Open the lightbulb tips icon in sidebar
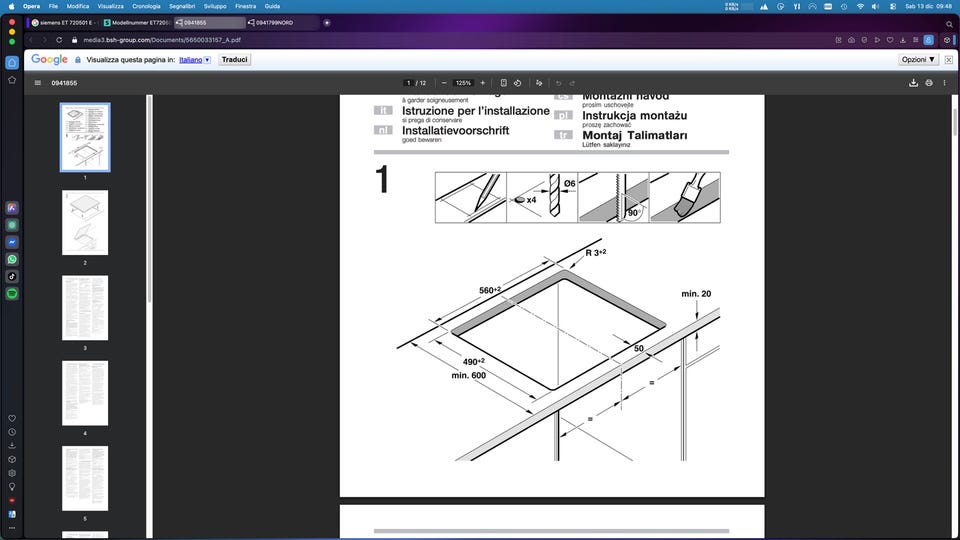 pos(12,487)
